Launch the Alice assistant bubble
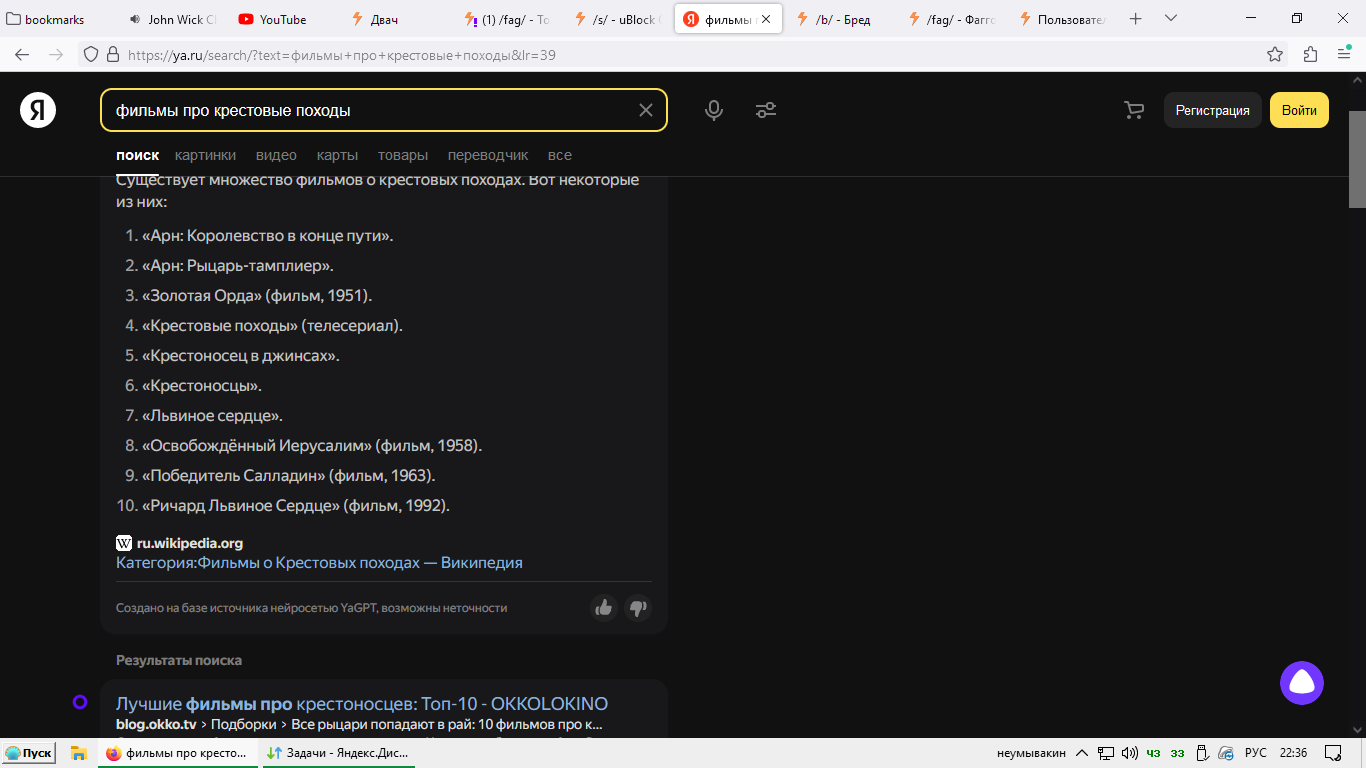Viewport: 1366px width, 768px height. 1303,683
